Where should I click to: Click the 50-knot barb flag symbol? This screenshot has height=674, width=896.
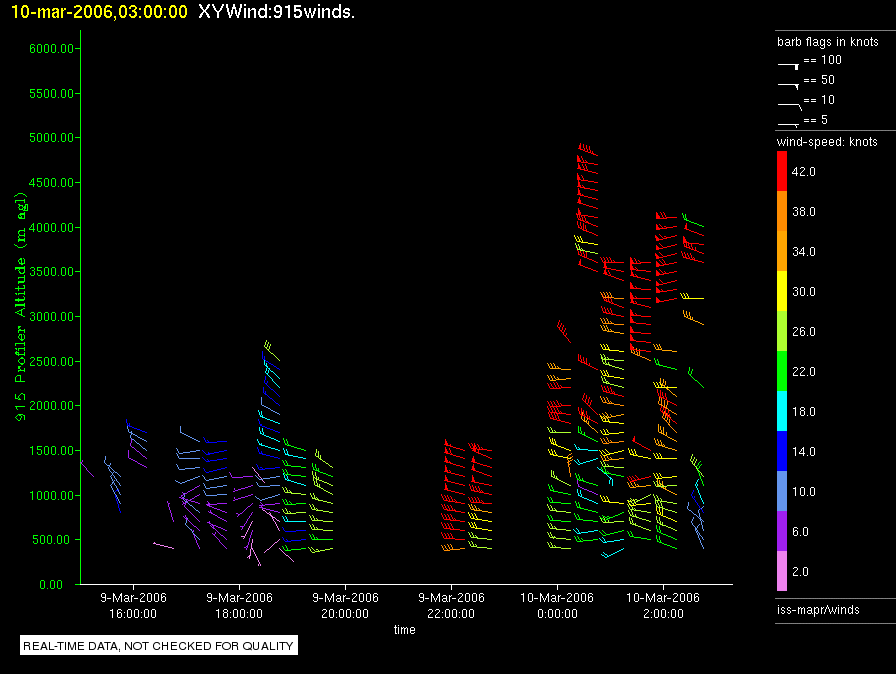pyautogui.click(x=789, y=83)
